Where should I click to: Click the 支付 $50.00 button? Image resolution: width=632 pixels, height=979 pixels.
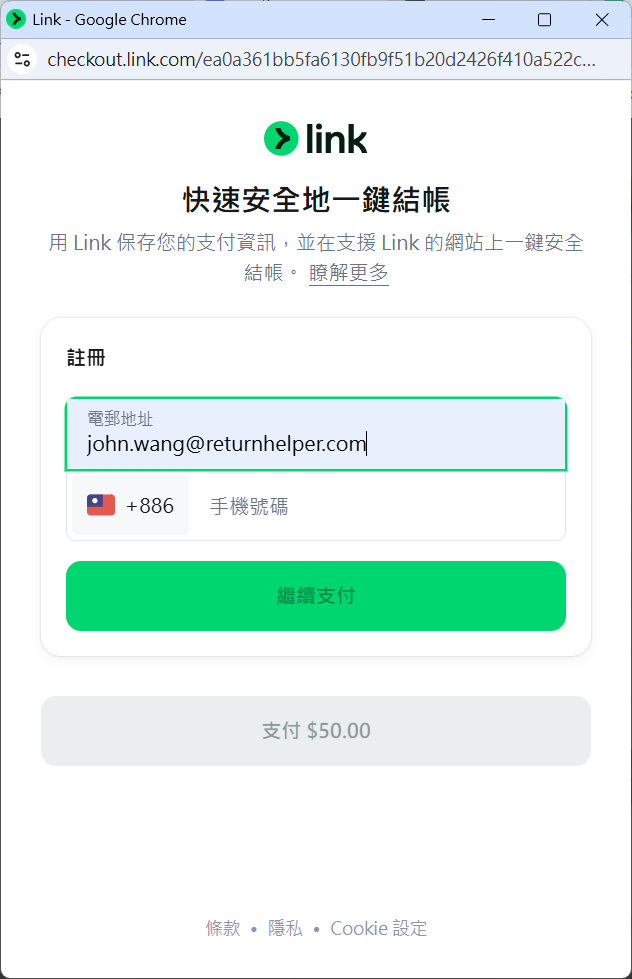tap(316, 731)
